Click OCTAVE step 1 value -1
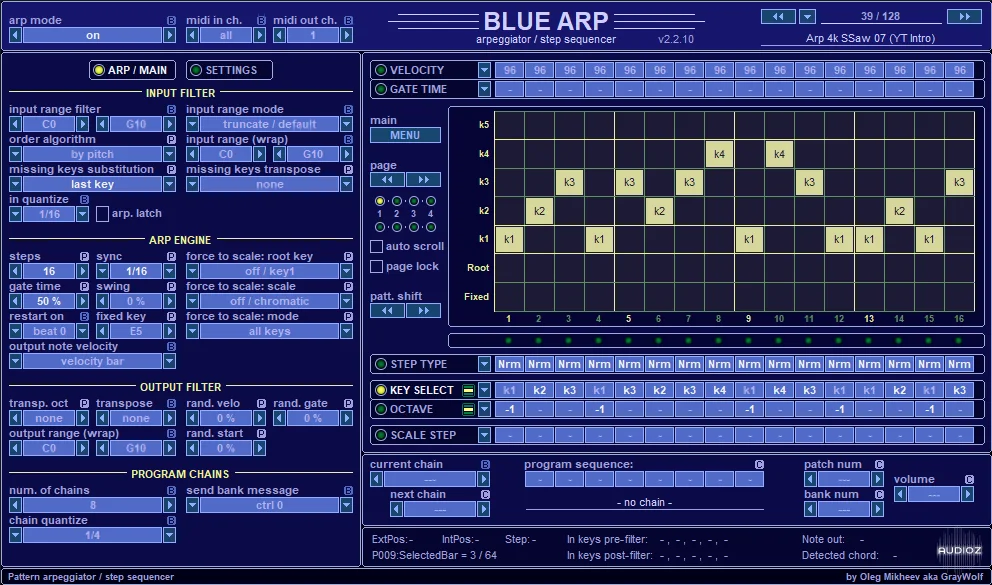The image size is (992, 585). [x=509, y=409]
